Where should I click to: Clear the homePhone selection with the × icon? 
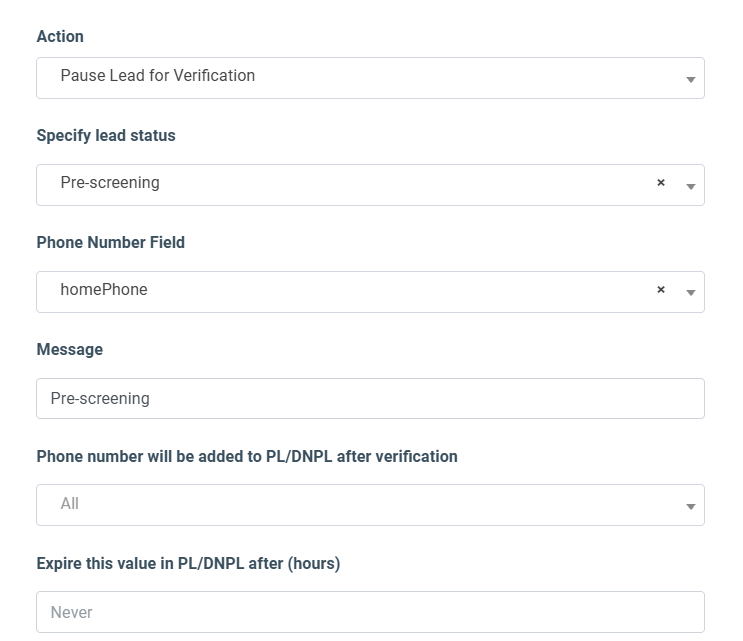[x=660, y=290]
